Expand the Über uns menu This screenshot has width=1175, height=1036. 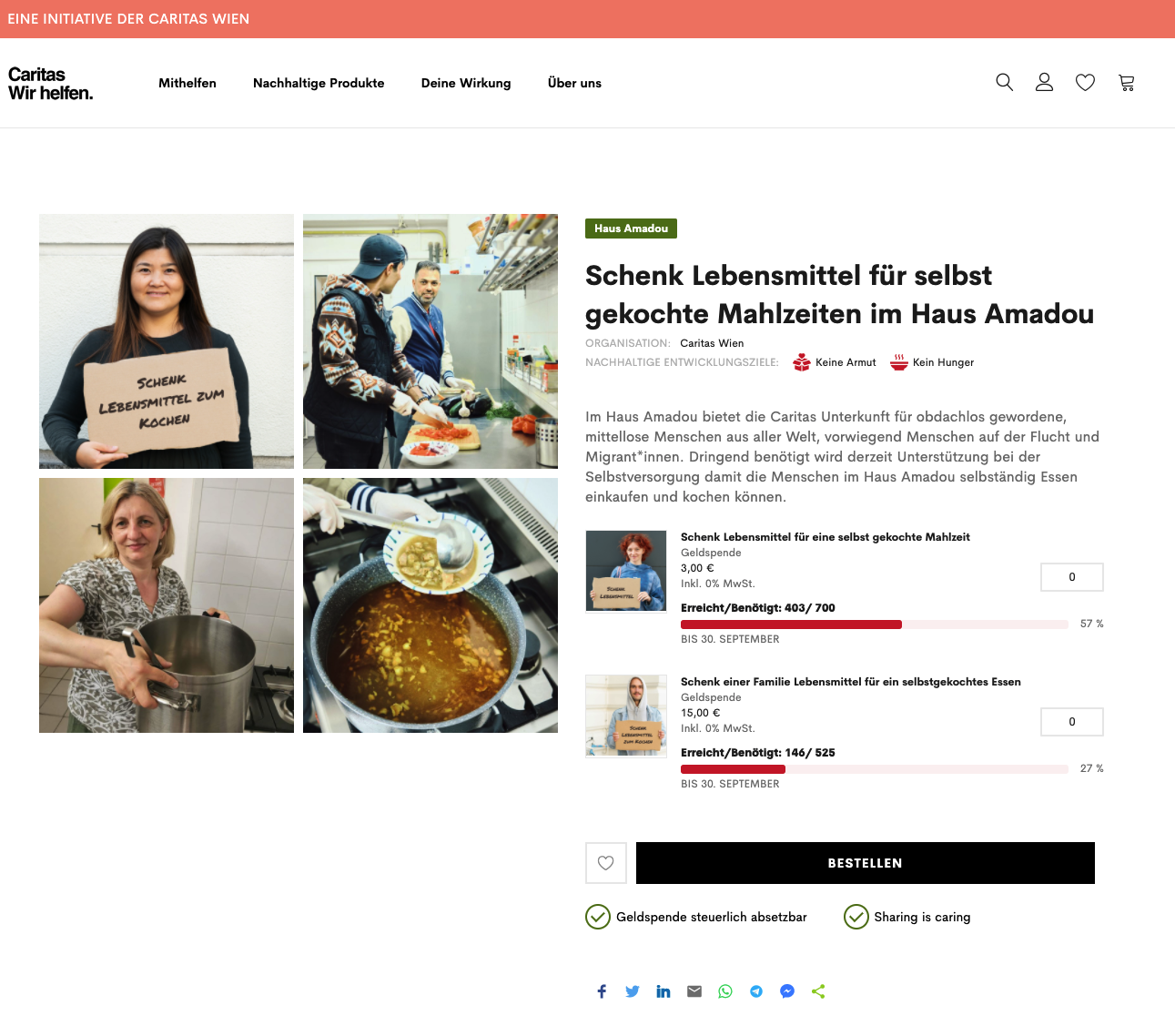(574, 83)
